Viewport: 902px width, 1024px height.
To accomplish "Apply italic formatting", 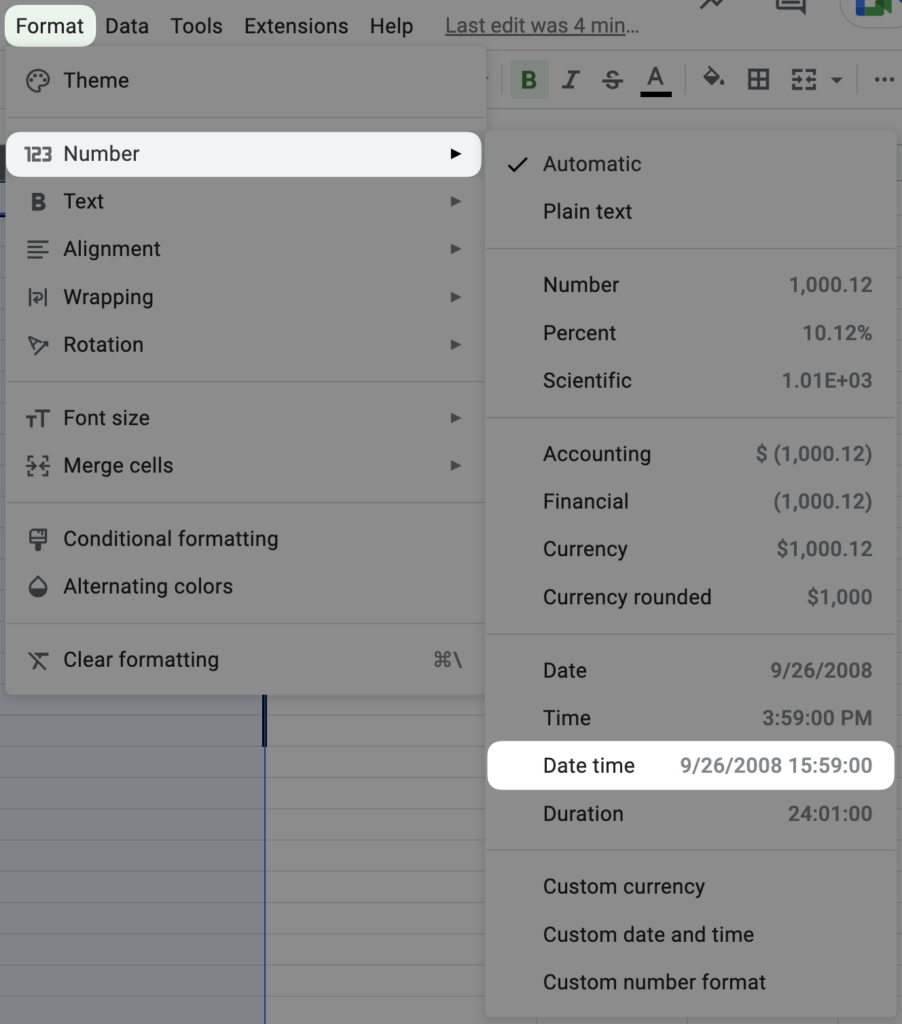I will pyautogui.click(x=570, y=79).
